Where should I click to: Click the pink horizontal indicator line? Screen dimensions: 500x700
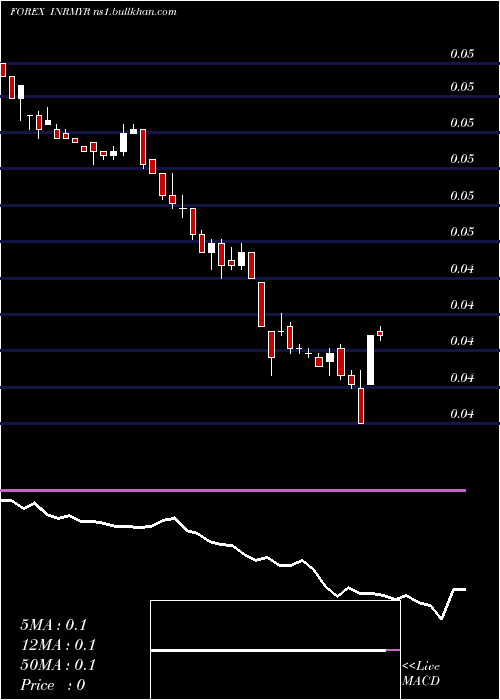(x=233, y=491)
